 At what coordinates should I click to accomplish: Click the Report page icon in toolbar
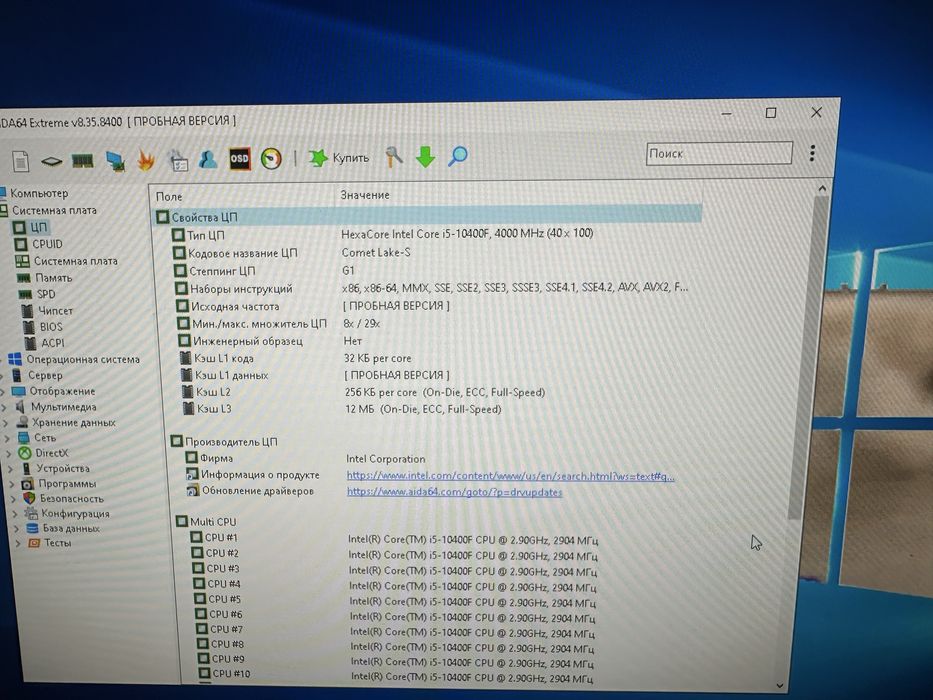point(21,161)
